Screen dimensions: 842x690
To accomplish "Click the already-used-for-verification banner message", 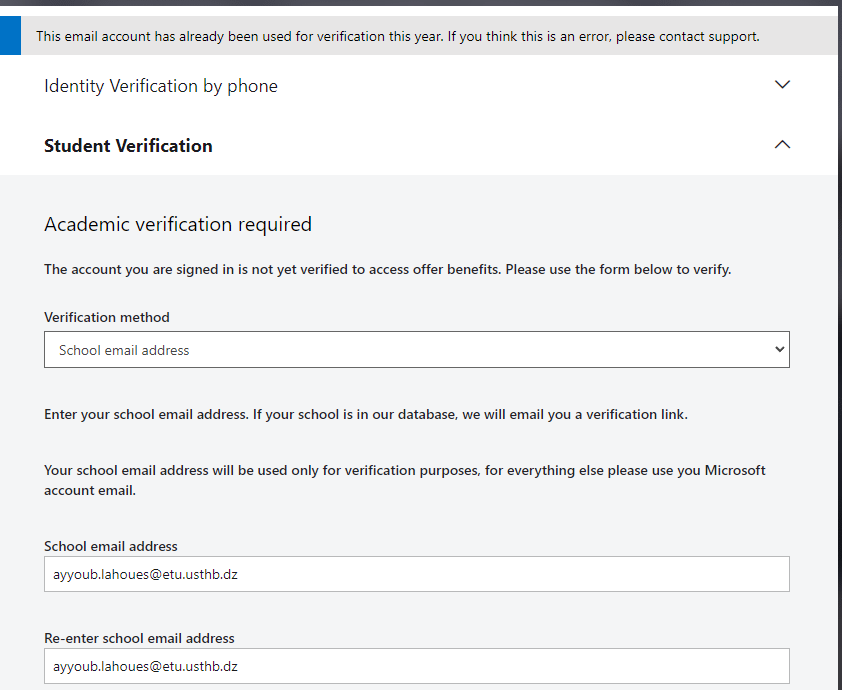I will coord(397,37).
